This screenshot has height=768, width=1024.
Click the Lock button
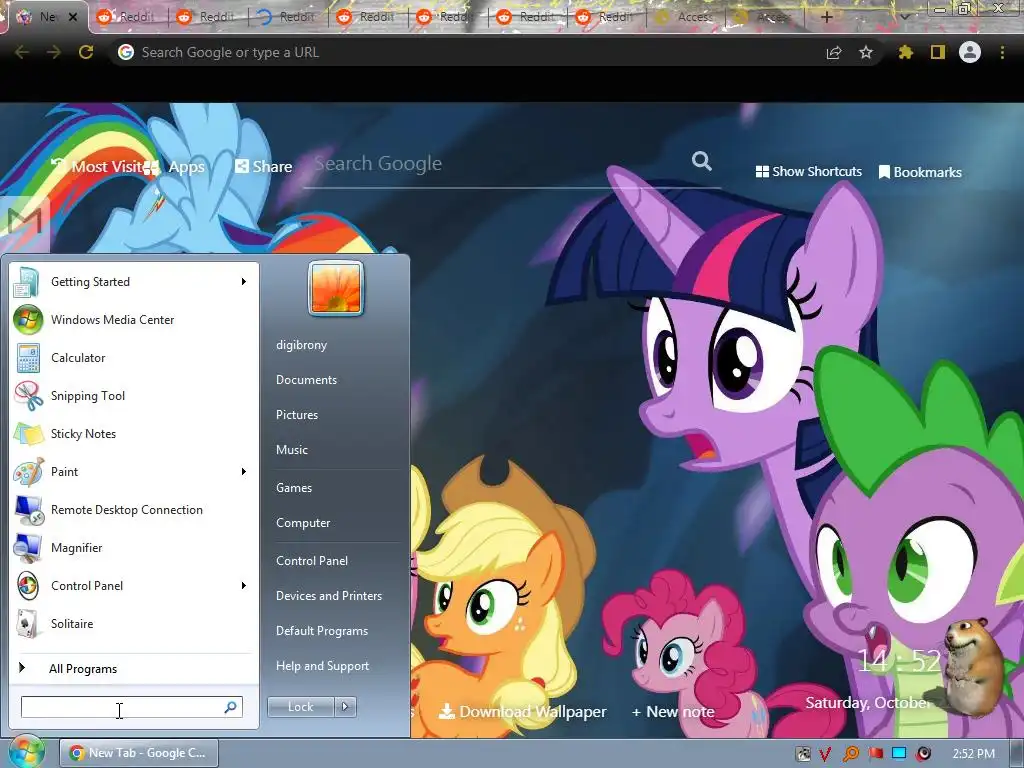(x=300, y=707)
